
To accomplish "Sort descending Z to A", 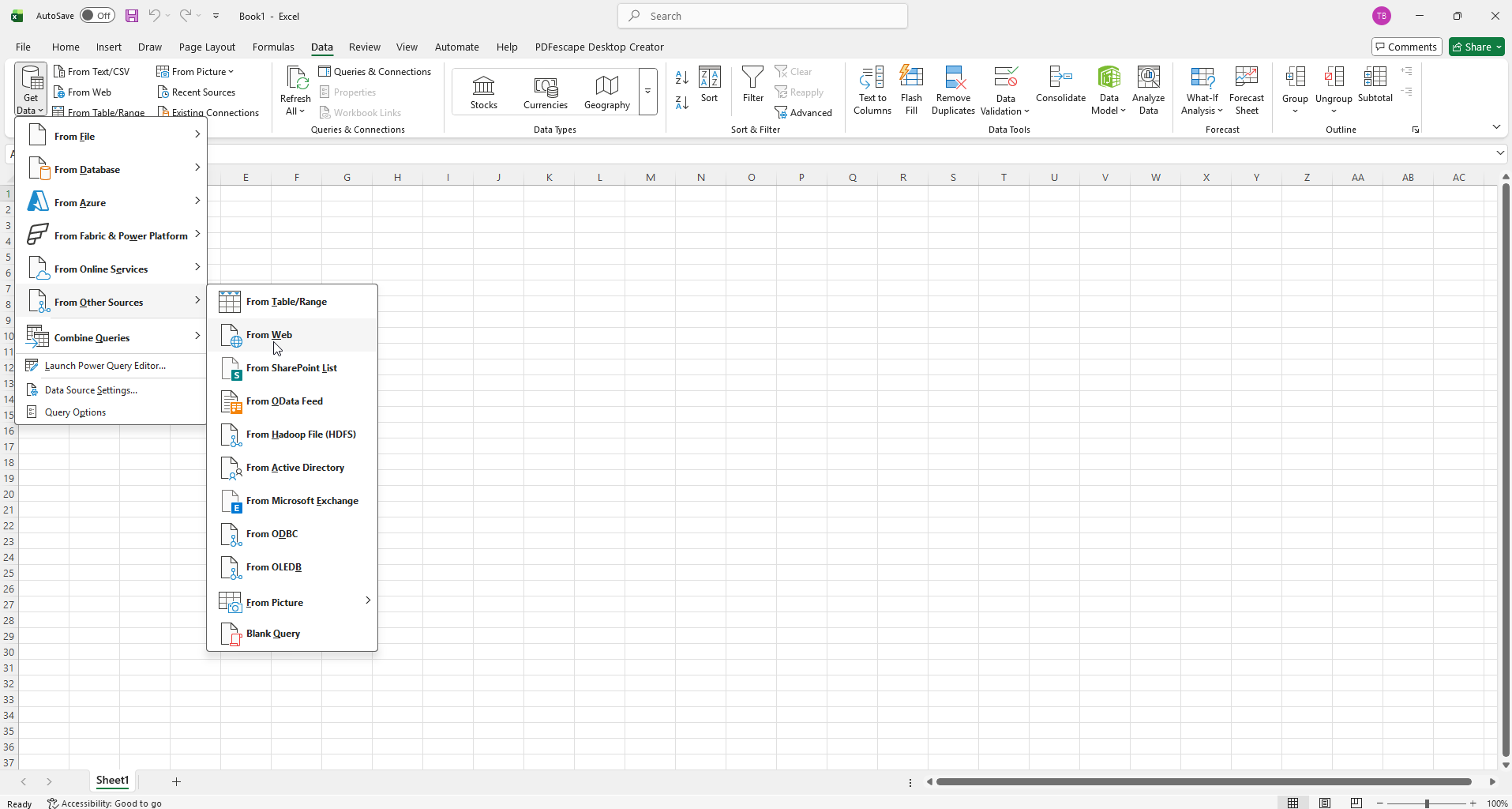I will click(x=682, y=102).
